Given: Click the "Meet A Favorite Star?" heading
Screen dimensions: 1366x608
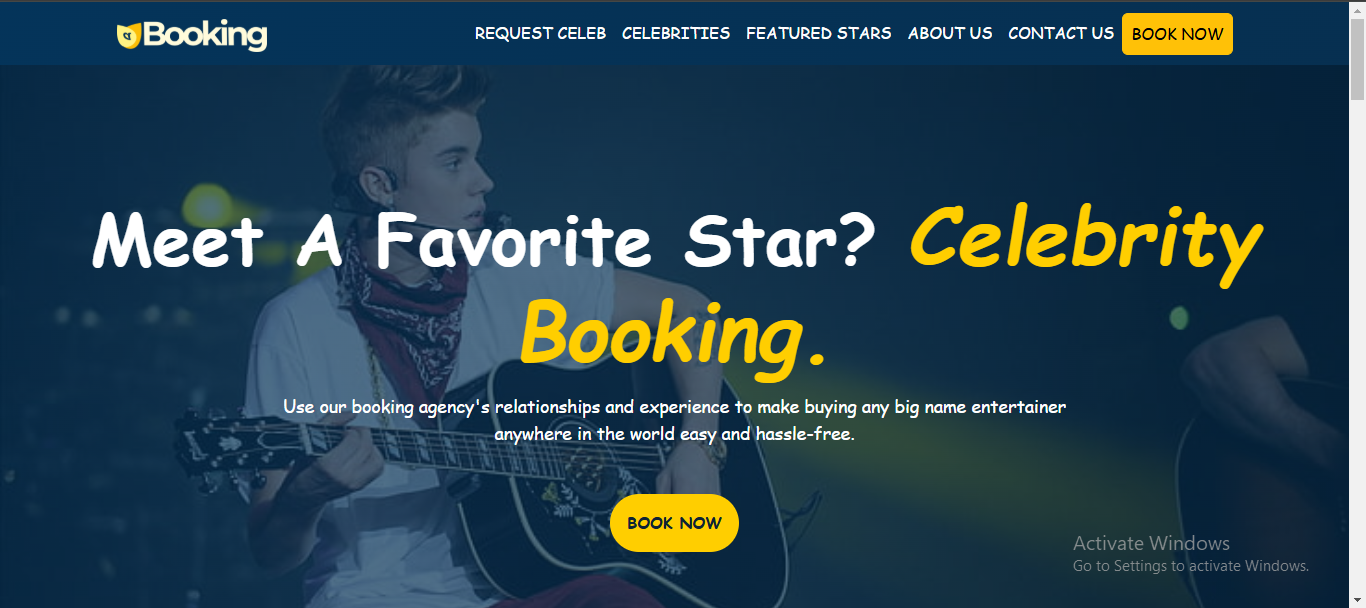Looking at the screenshot, I should pyautogui.click(x=483, y=240).
